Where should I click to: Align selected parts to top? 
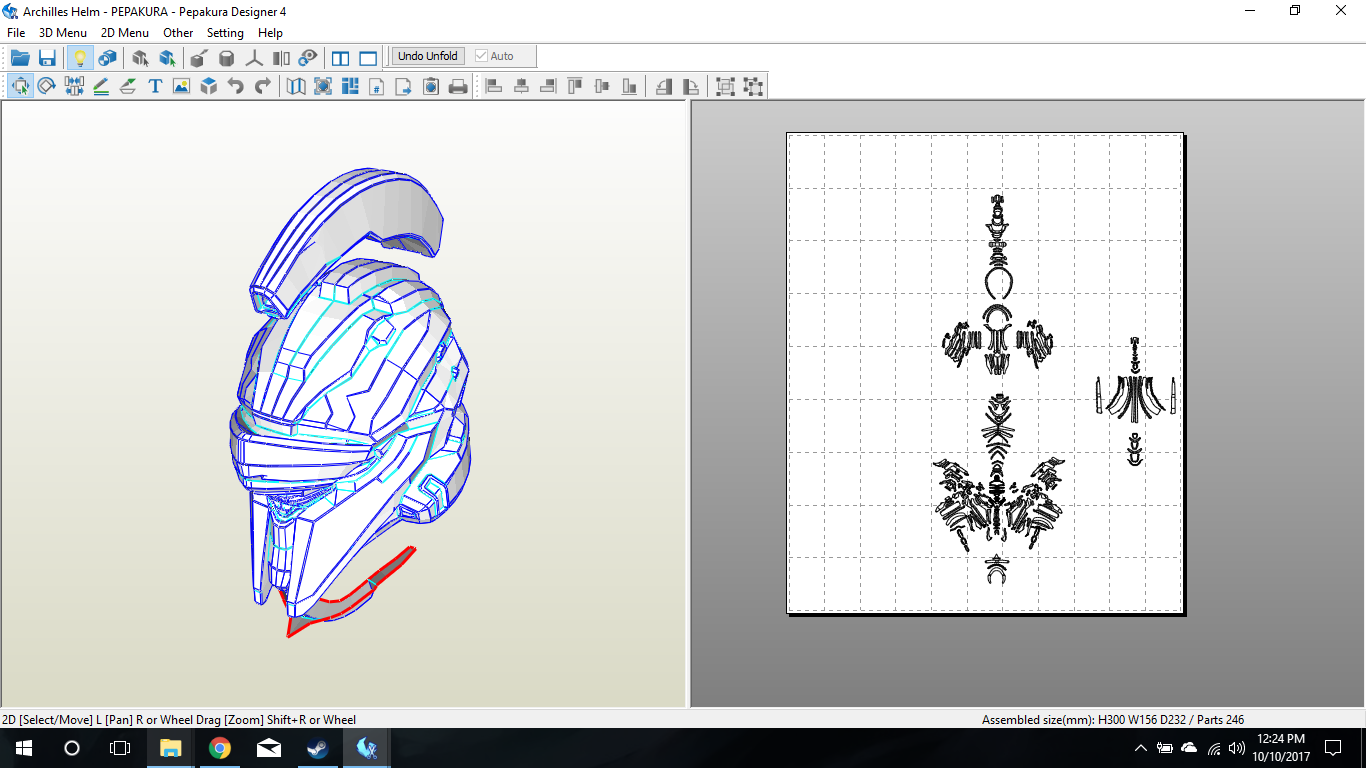(575, 86)
